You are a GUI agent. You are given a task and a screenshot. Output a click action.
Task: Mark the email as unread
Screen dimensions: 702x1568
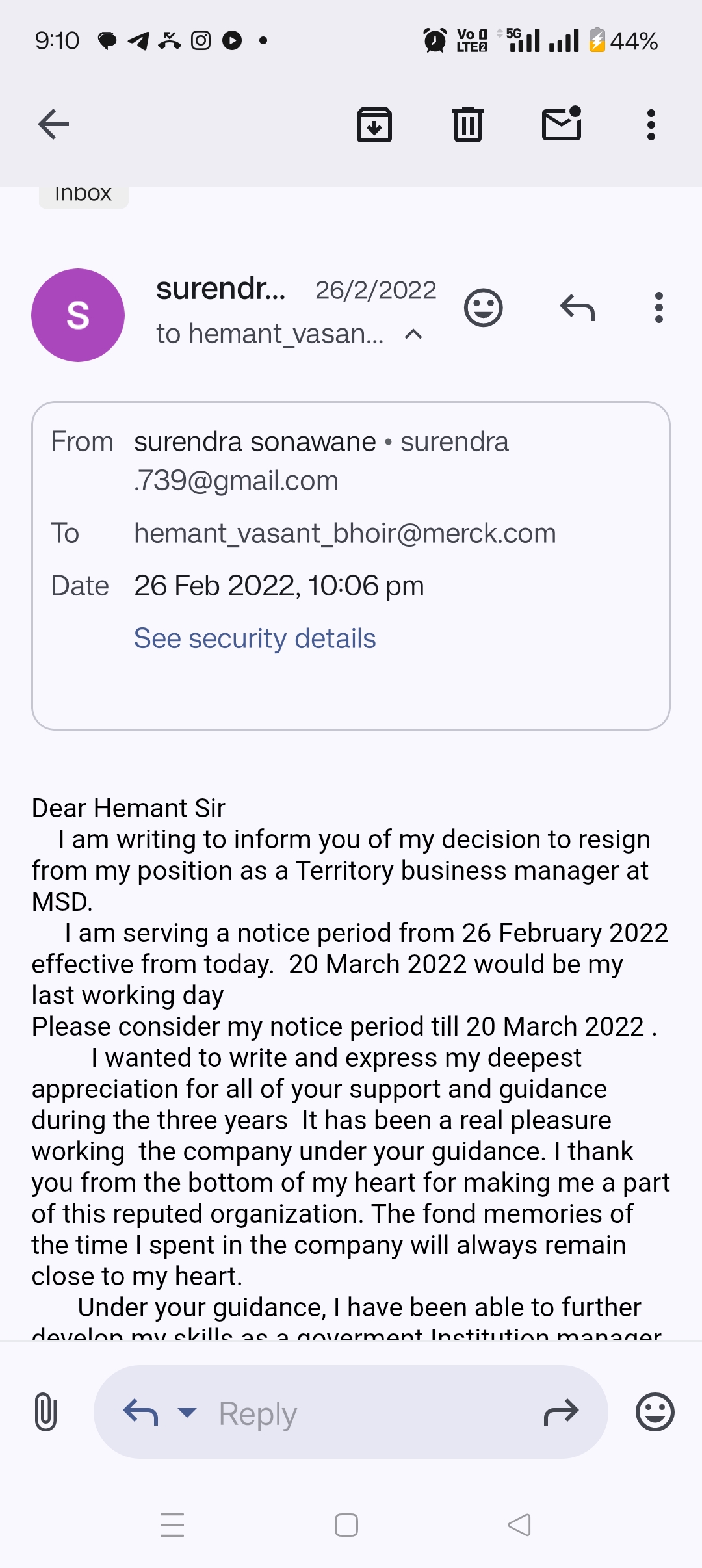[562, 124]
